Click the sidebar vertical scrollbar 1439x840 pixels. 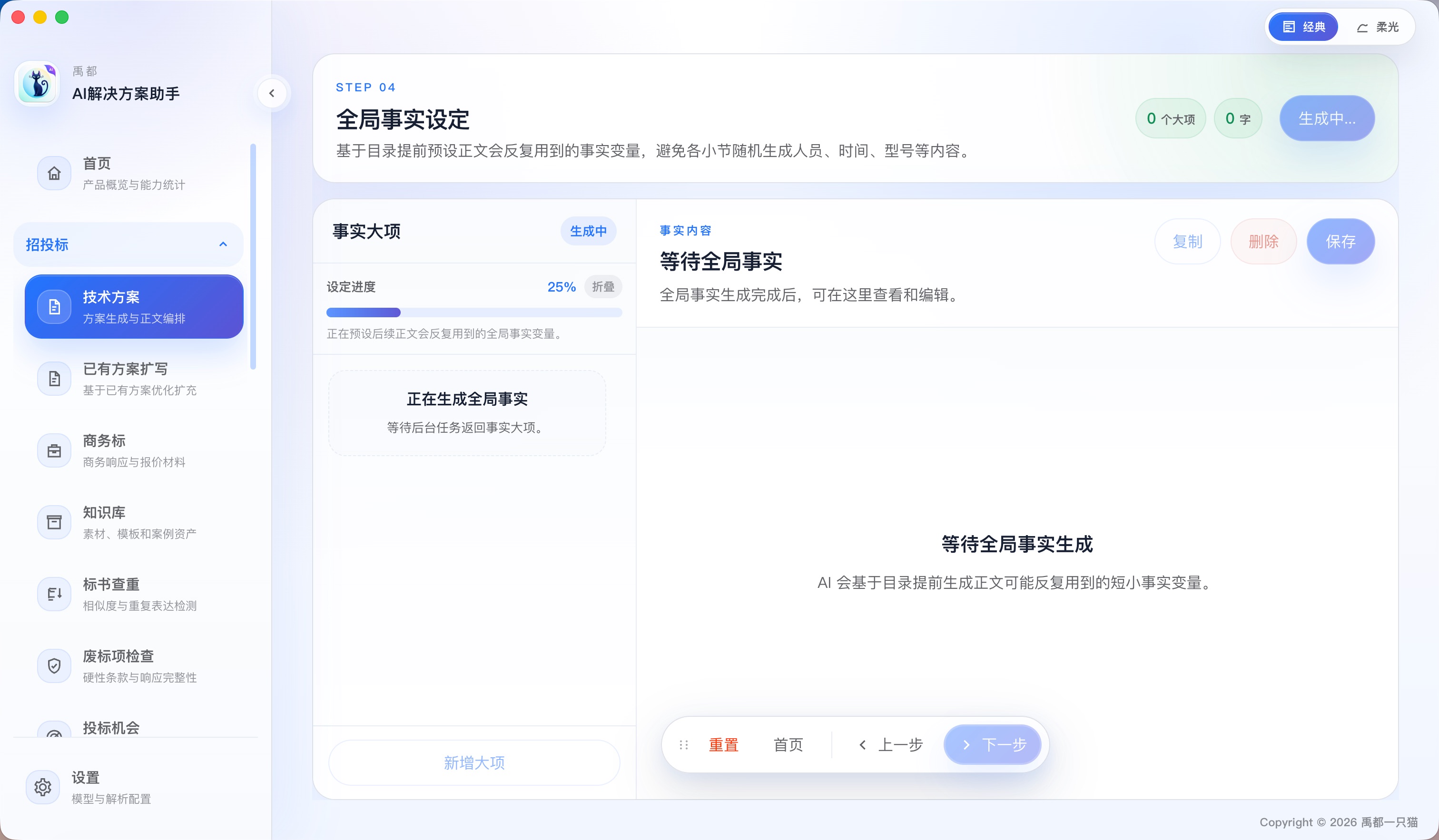point(253,257)
